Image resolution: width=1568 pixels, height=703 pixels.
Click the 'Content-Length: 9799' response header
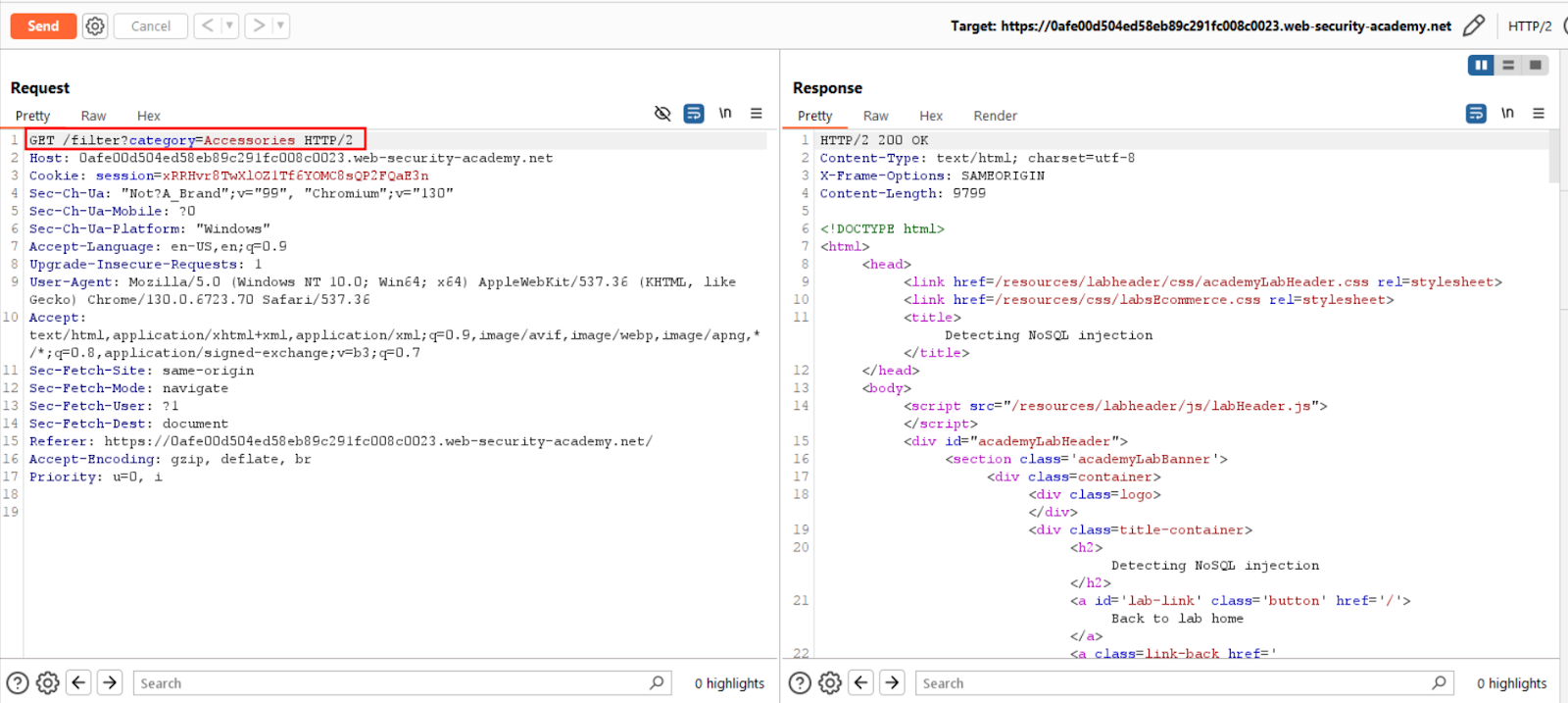point(903,193)
